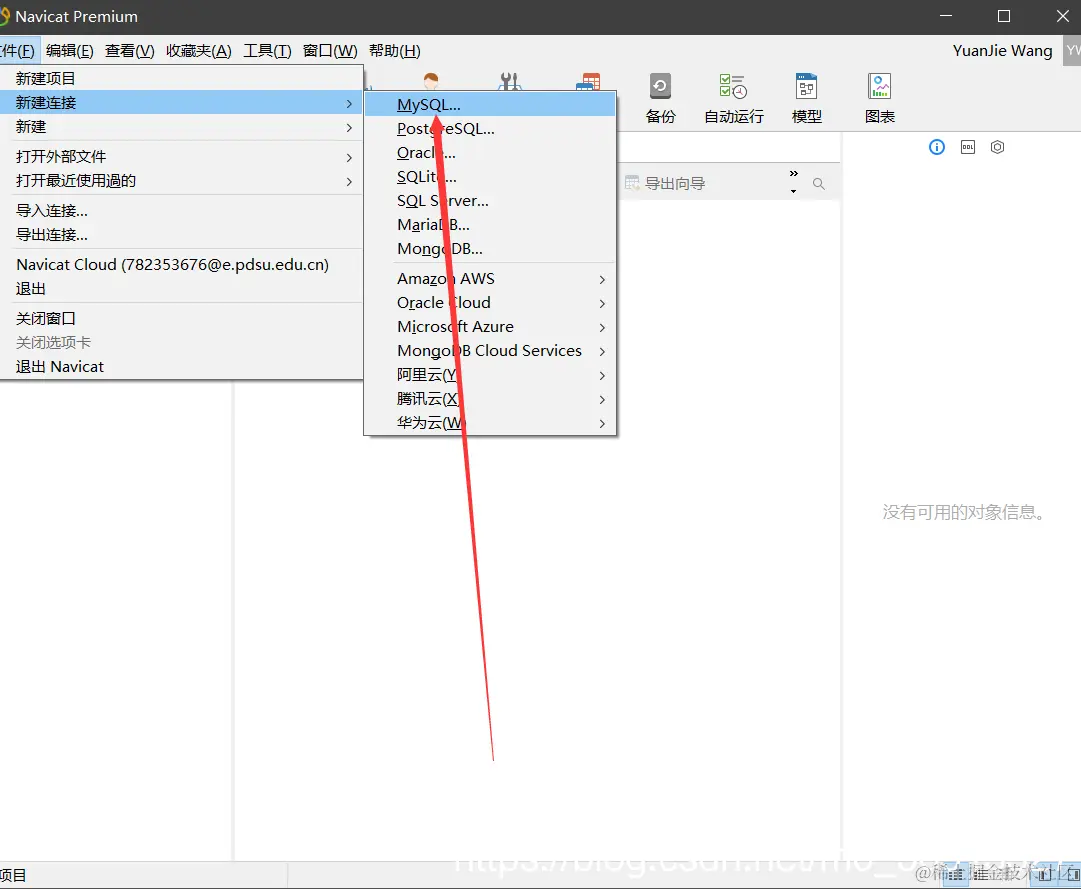Open the Backup (备份) toolbar icon
The height and width of the screenshot is (889, 1081).
point(660,98)
